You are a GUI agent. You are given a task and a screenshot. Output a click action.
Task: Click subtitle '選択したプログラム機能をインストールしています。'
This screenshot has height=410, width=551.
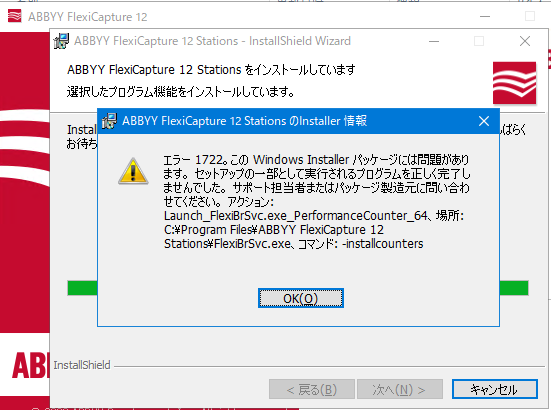coord(181,92)
